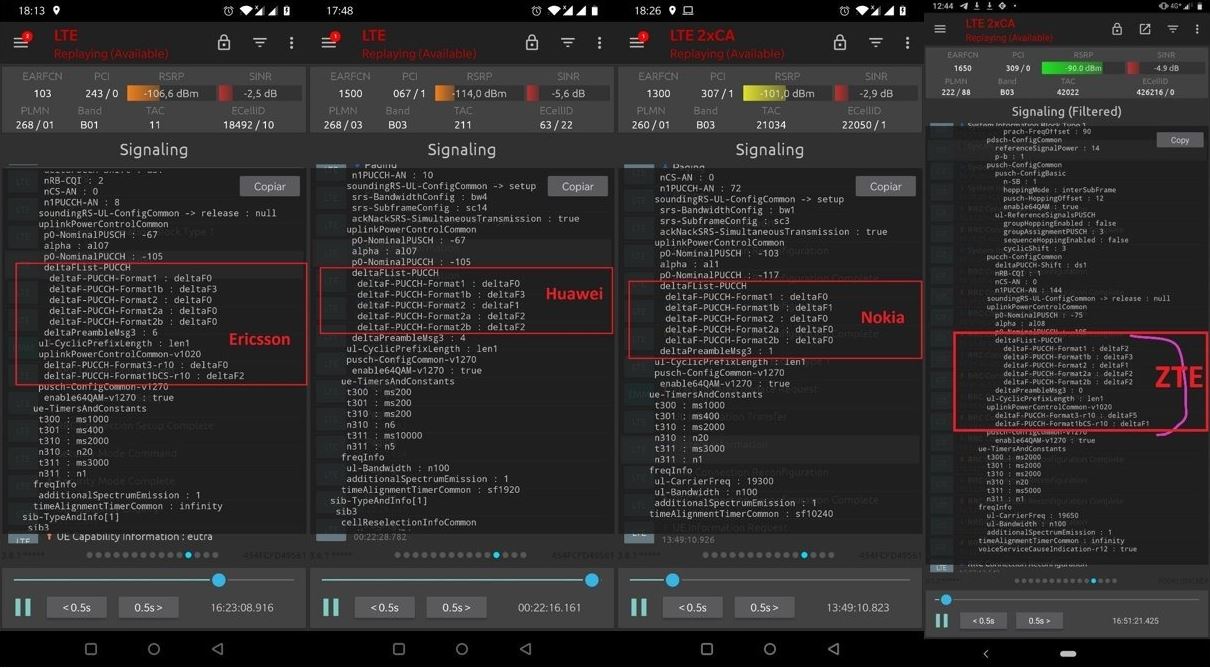Image resolution: width=1210 pixels, height=668 pixels.
Task: Click the open-external share icon in the 12:44 screen
Action: (x=1145, y=29)
